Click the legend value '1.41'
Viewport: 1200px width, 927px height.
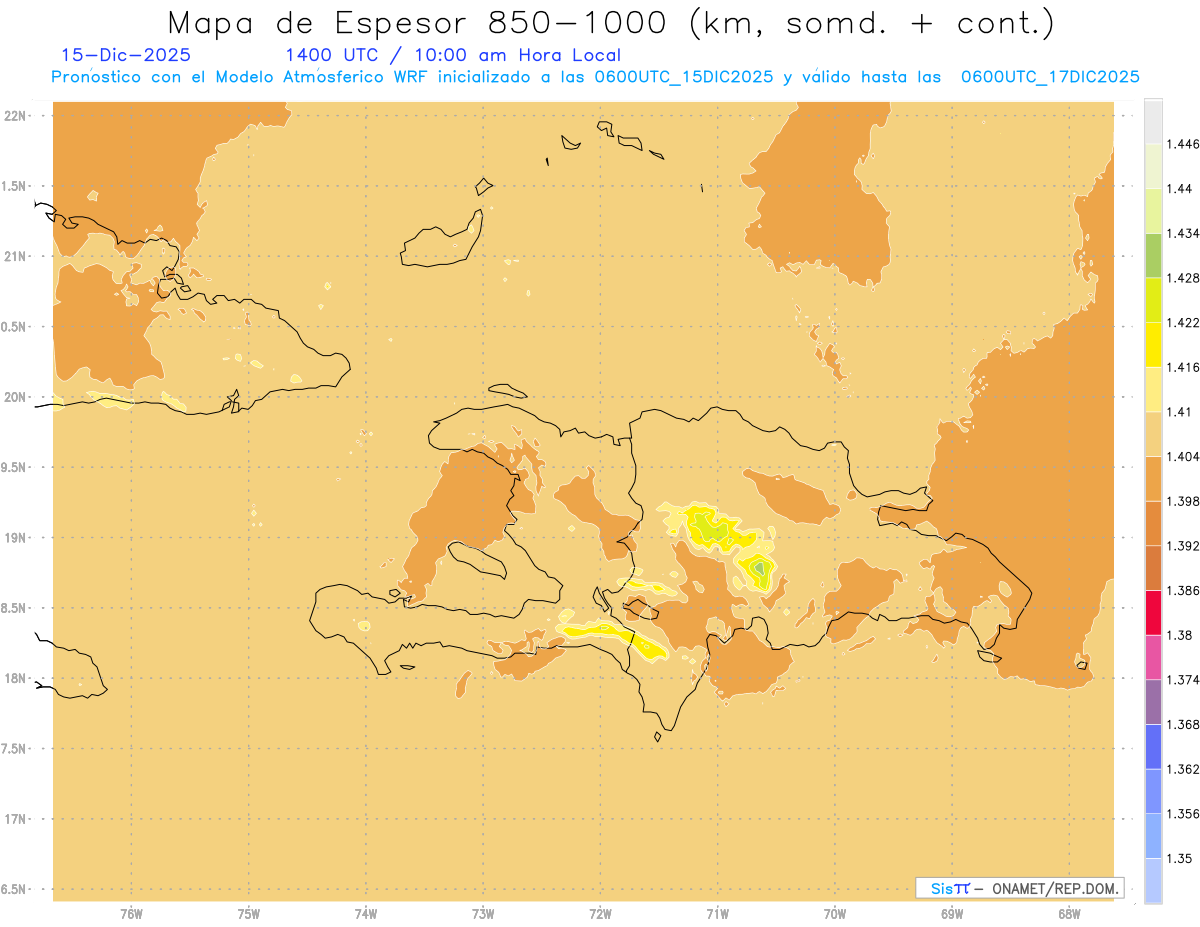coord(1180,412)
